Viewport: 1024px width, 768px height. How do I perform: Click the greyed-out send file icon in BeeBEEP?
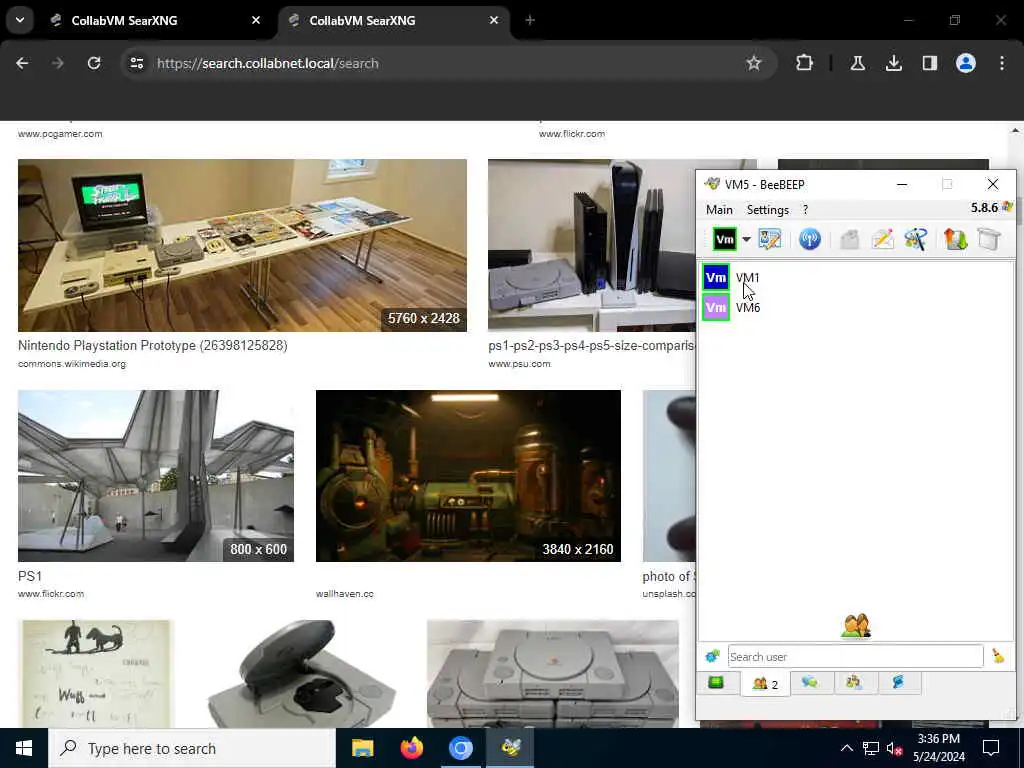click(x=850, y=240)
